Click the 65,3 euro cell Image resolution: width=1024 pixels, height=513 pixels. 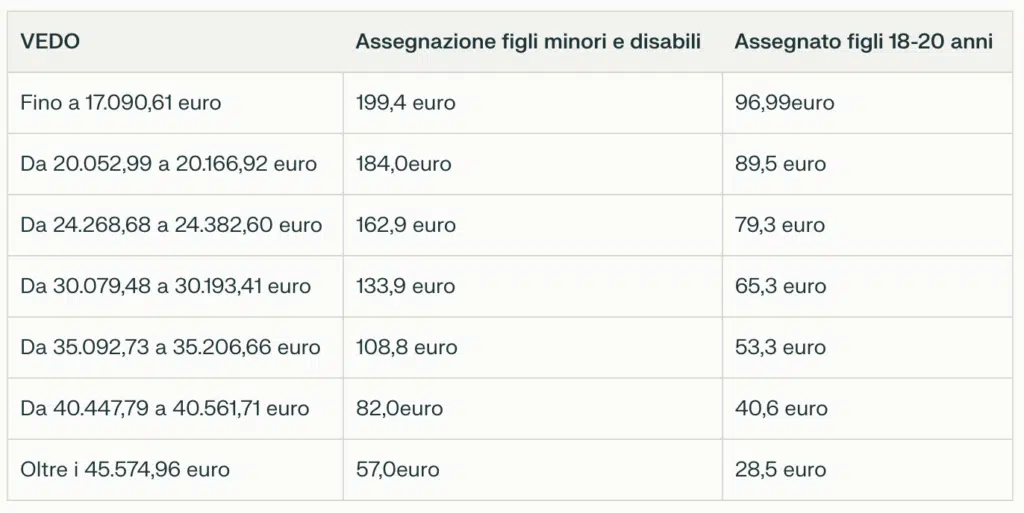tap(780, 286)
